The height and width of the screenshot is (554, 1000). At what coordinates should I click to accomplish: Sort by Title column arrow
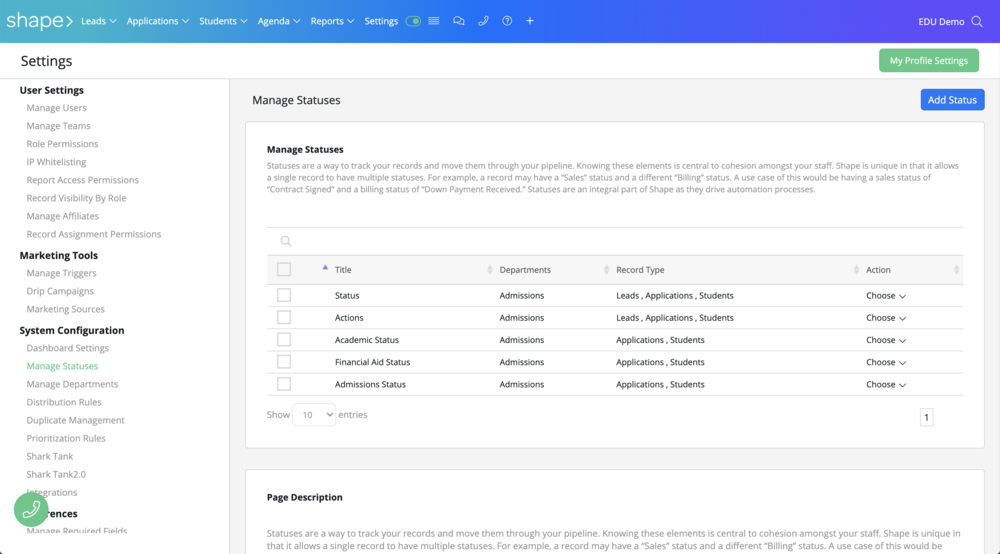325,268
